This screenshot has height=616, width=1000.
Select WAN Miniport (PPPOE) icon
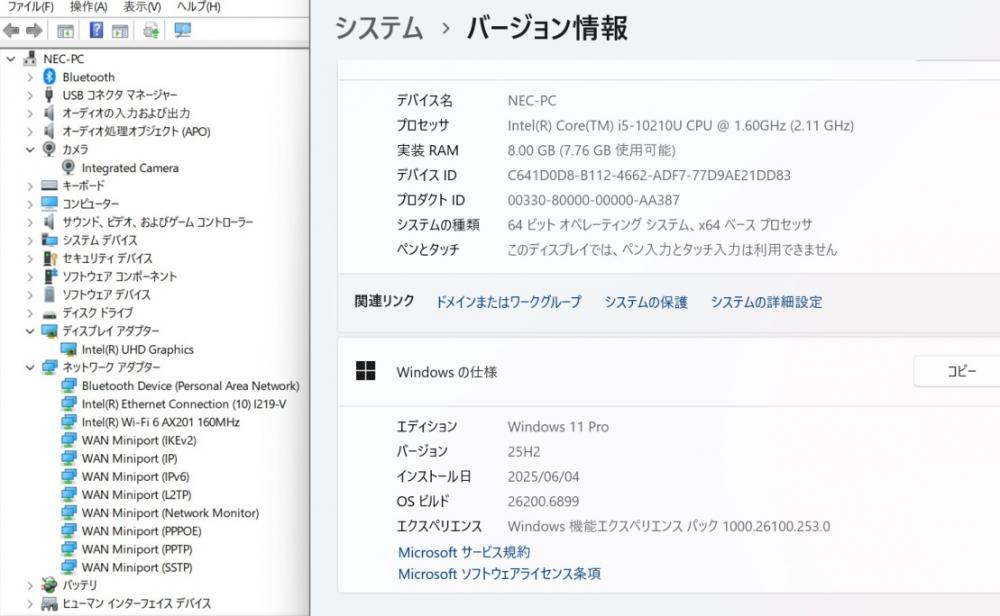[x=68, y=531]
